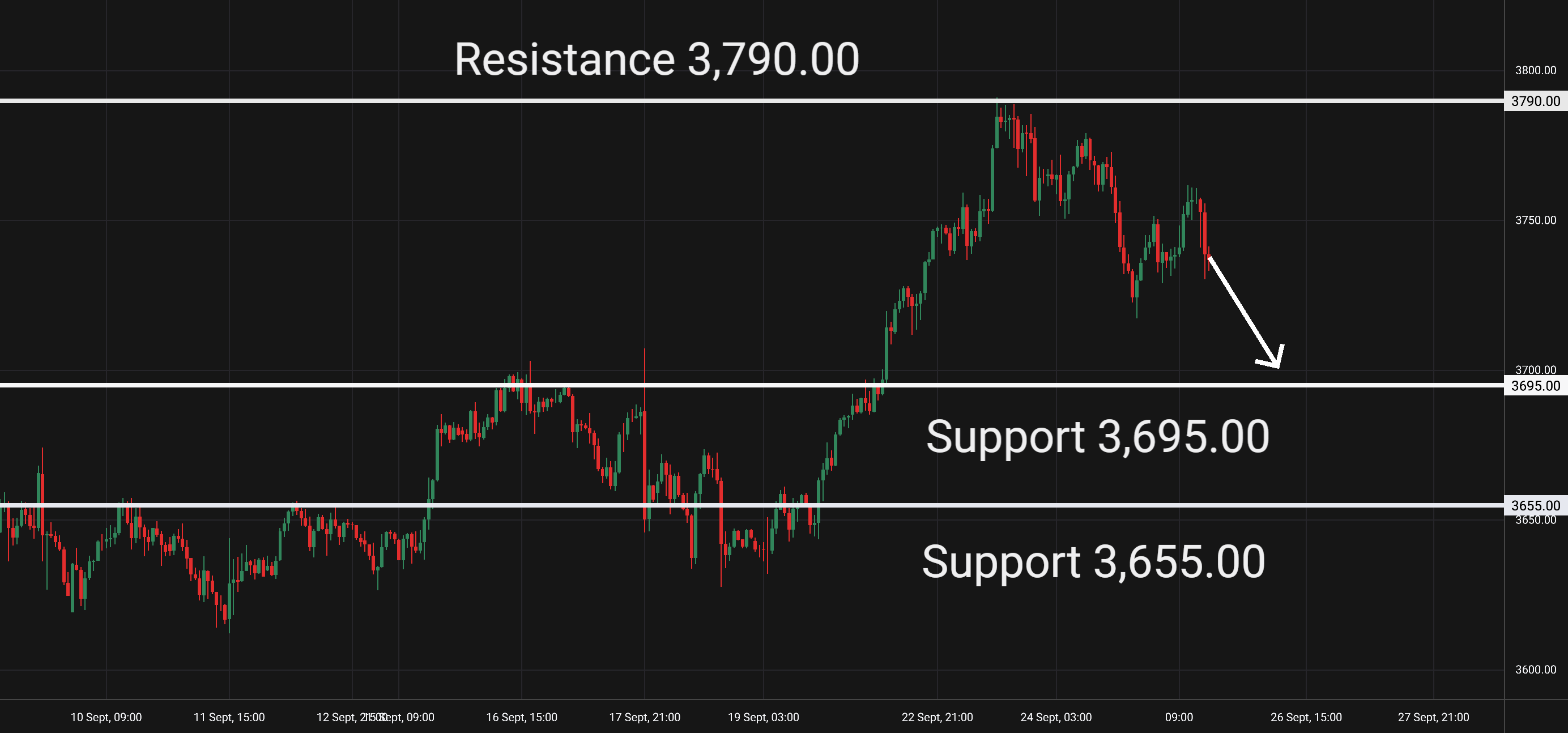
Task: Select the Support 3,655.00 text annotation
Action: tap(1094, 562)
